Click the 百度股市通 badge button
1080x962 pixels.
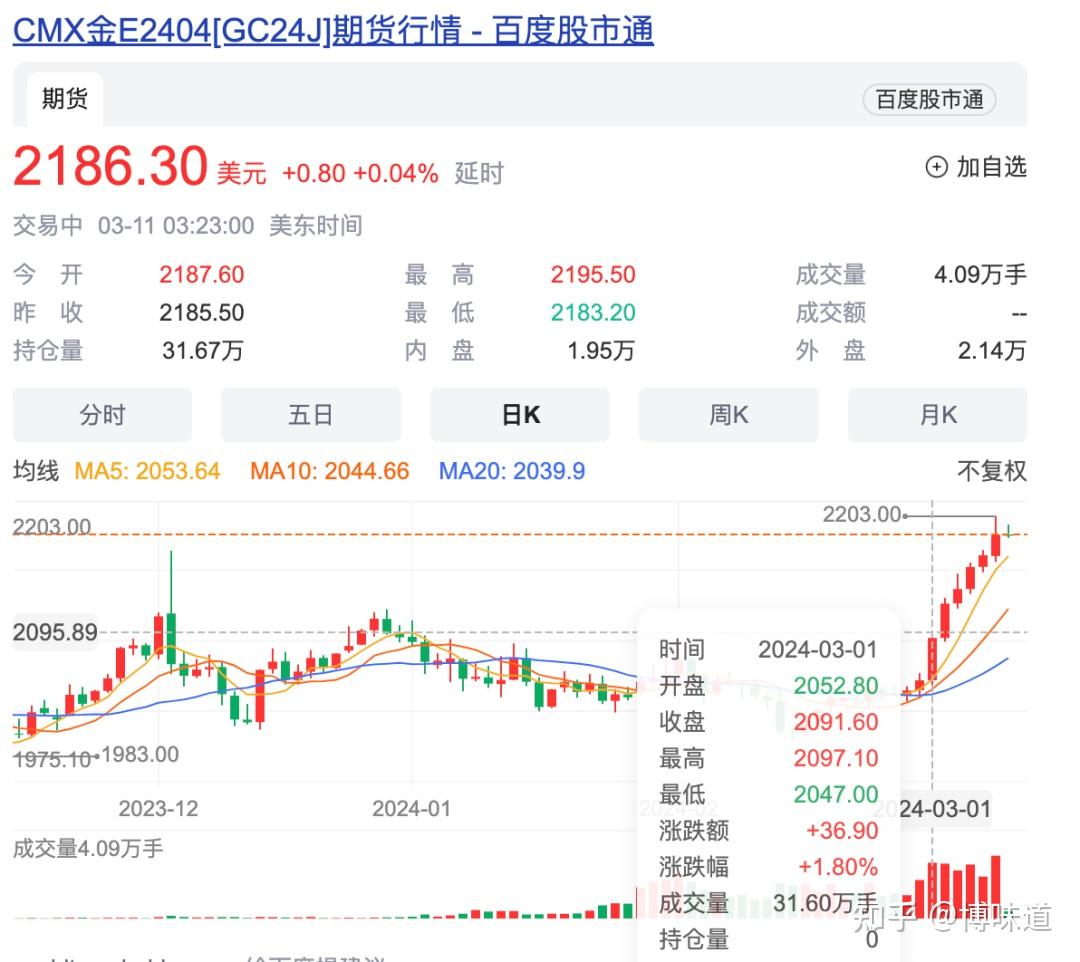tap(928, 100)
